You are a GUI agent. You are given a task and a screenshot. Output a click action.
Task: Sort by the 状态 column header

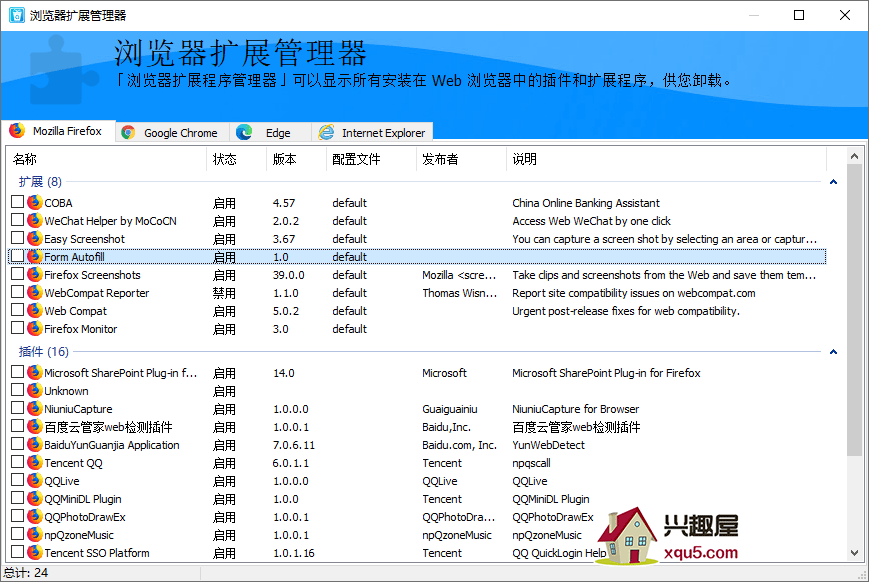pyautogui.click(x=236, y=159)
